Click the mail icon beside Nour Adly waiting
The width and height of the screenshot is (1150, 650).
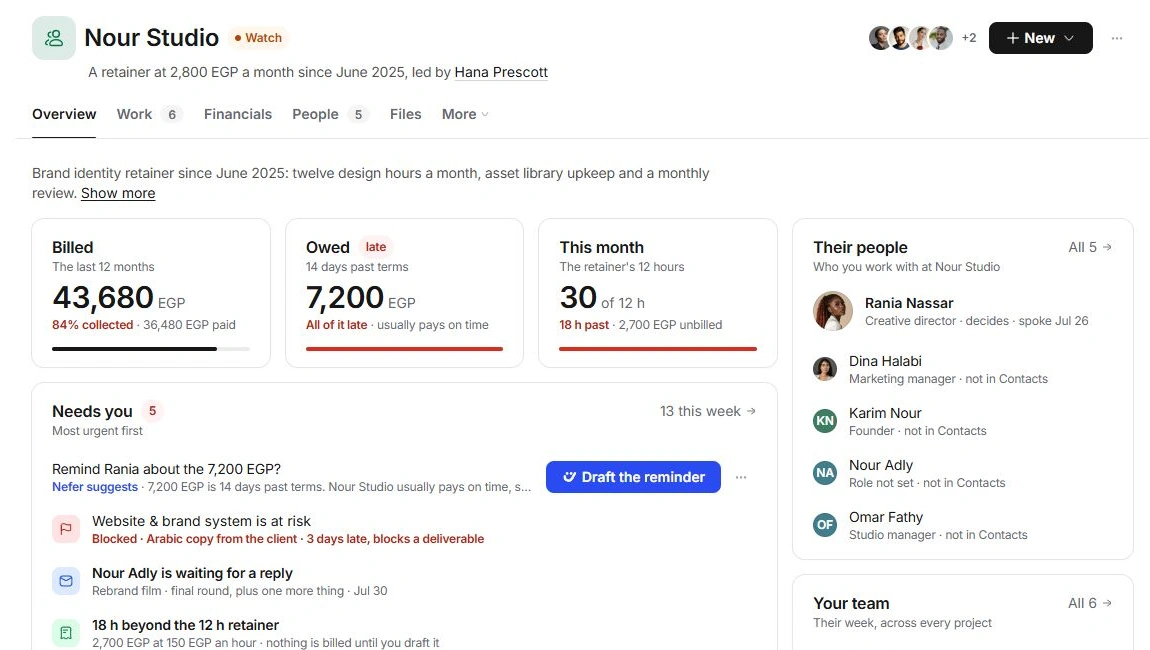[x=66, y=581]
